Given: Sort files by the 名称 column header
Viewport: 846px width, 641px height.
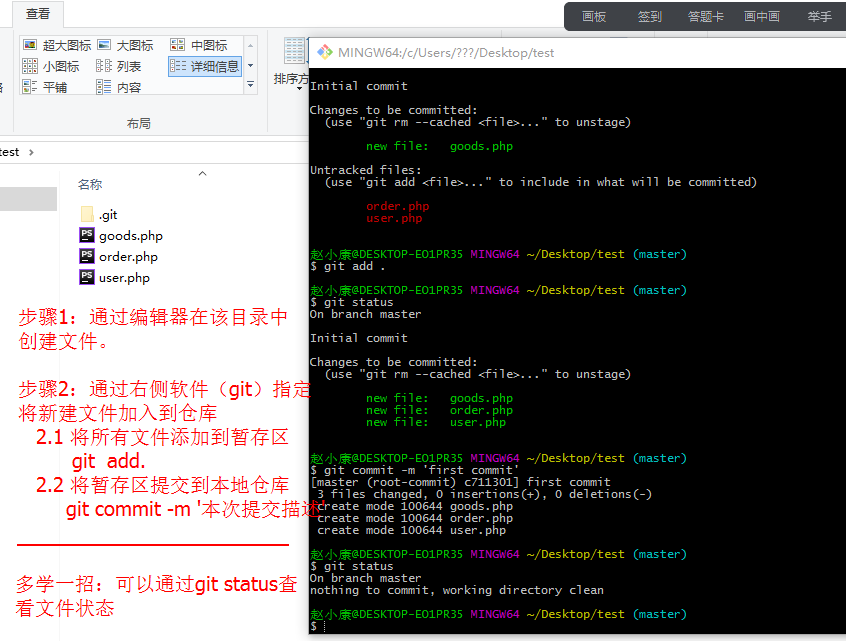Looking at the screenshot, I should tap(90, 185).
